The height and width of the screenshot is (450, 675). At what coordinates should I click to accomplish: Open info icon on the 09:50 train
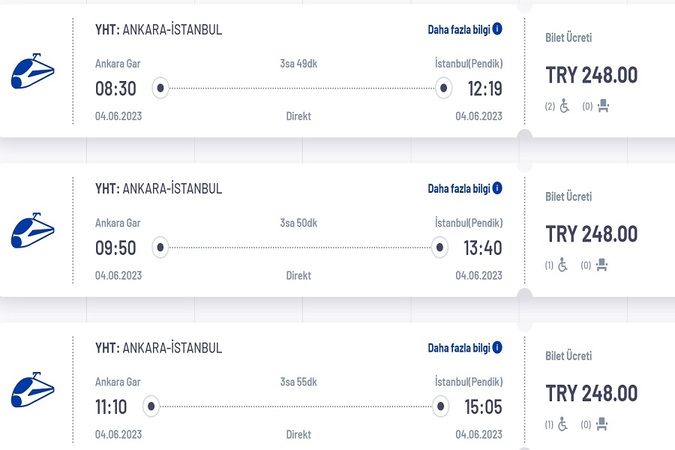pyautogui.click(x=497, y=188)
